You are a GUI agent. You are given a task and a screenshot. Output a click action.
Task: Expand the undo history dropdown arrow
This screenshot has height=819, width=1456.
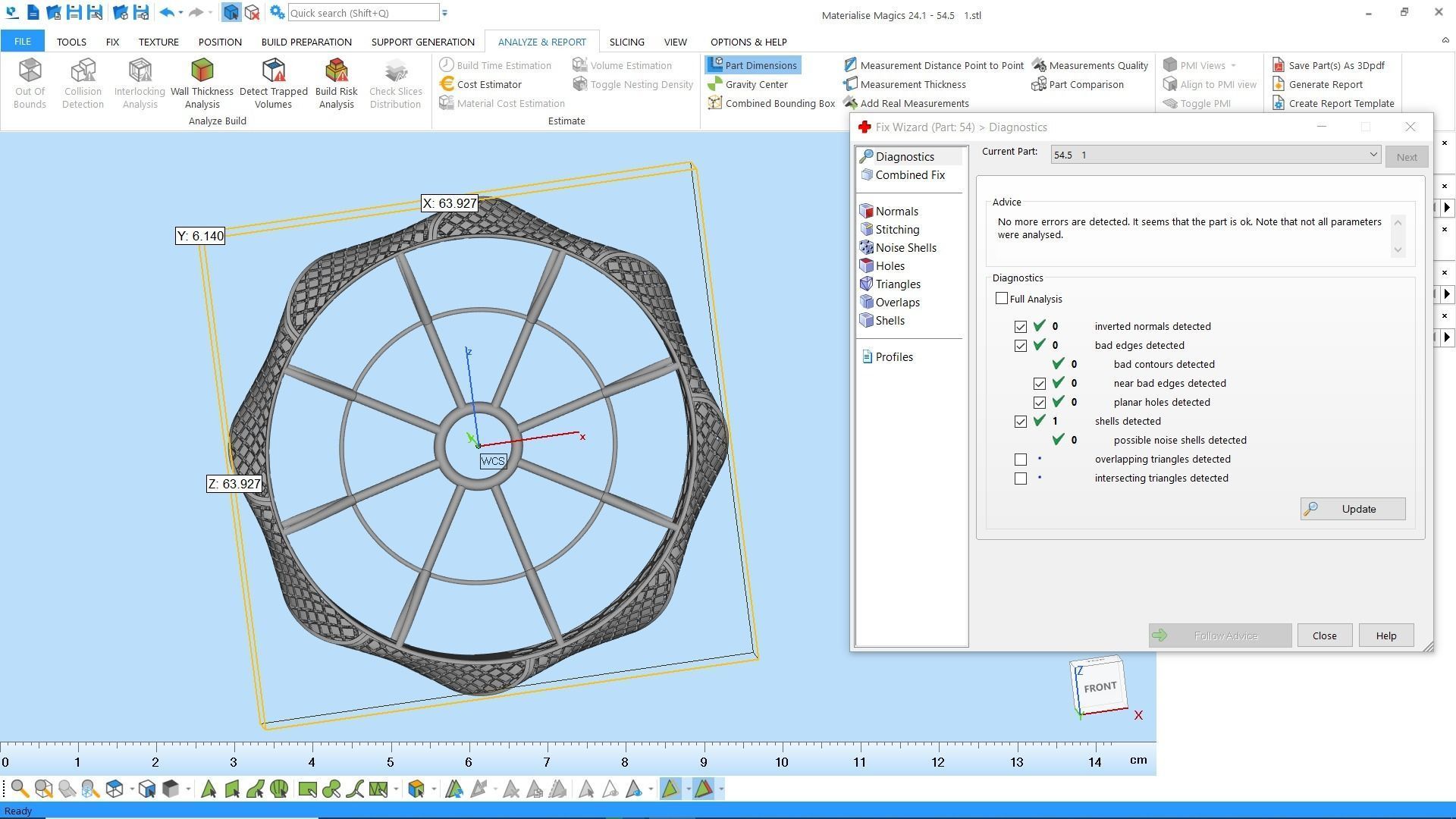[x=180, y=13]
